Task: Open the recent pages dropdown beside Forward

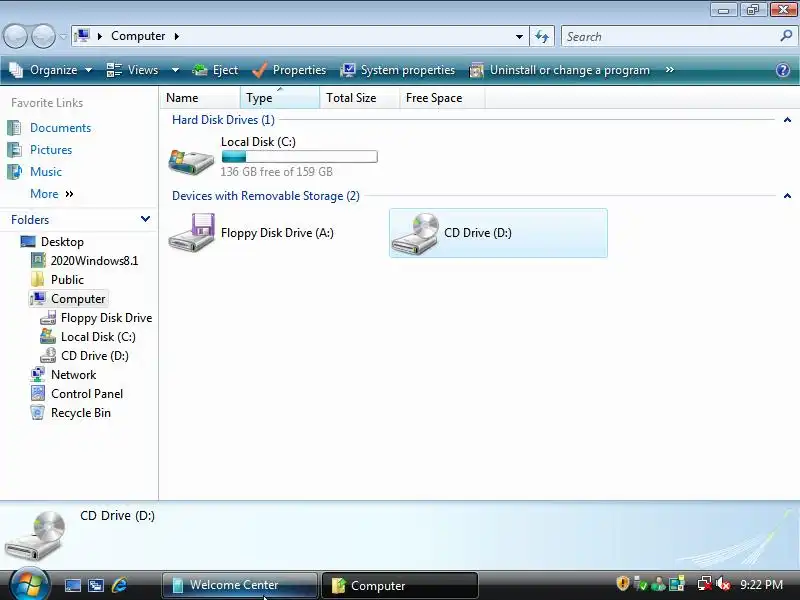Action: [63, 37]
